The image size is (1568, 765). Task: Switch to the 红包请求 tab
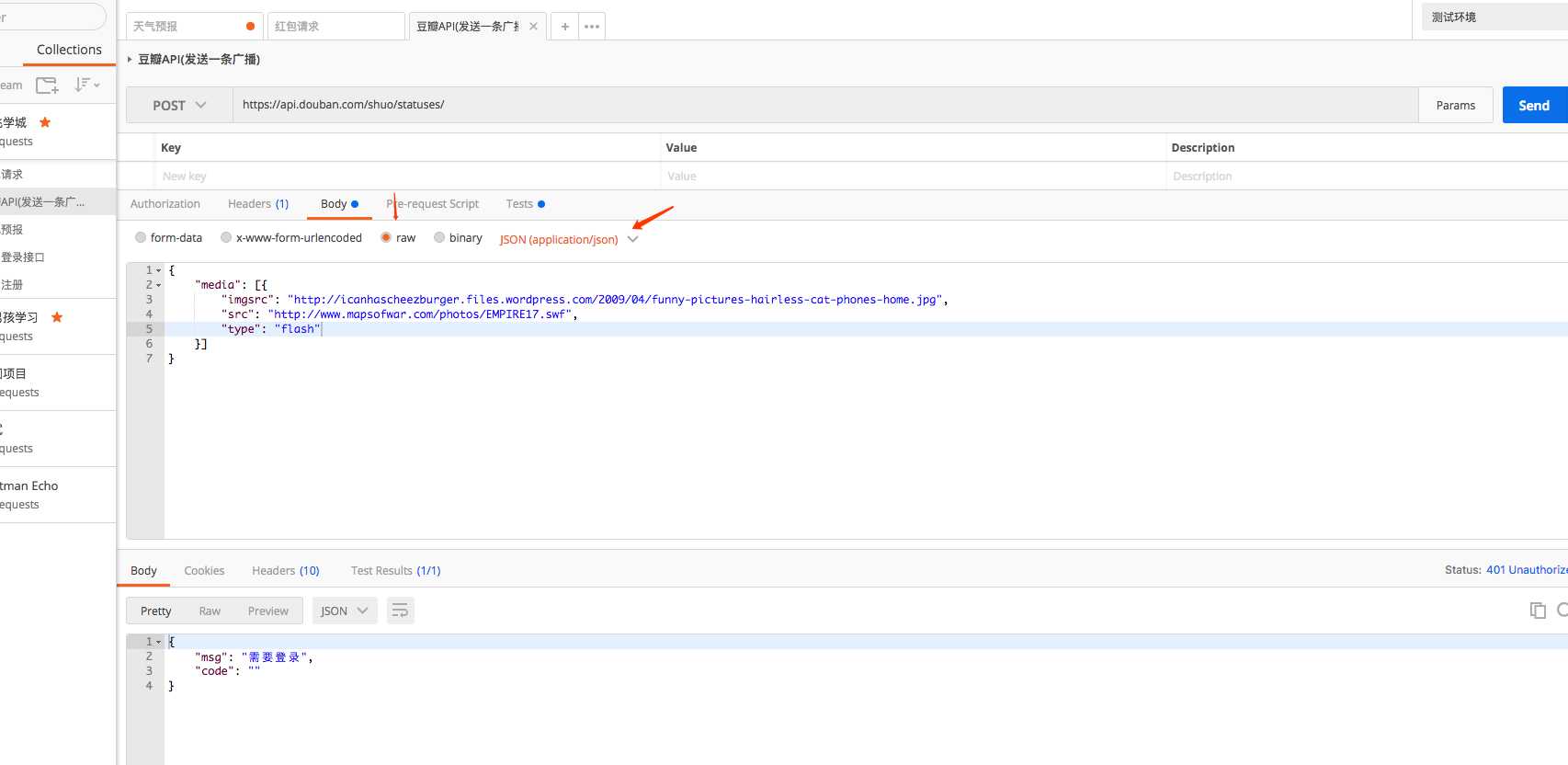[x=335, y=27]
